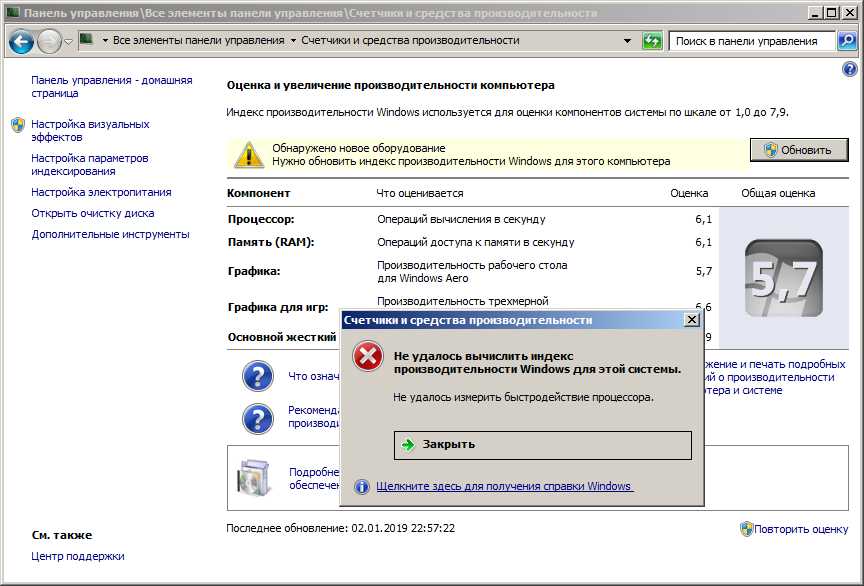The width and height of the screenshot is (864, 586).
Task: Focus the 'Поиск в панели управления' search field
Action: pos(752,41)
